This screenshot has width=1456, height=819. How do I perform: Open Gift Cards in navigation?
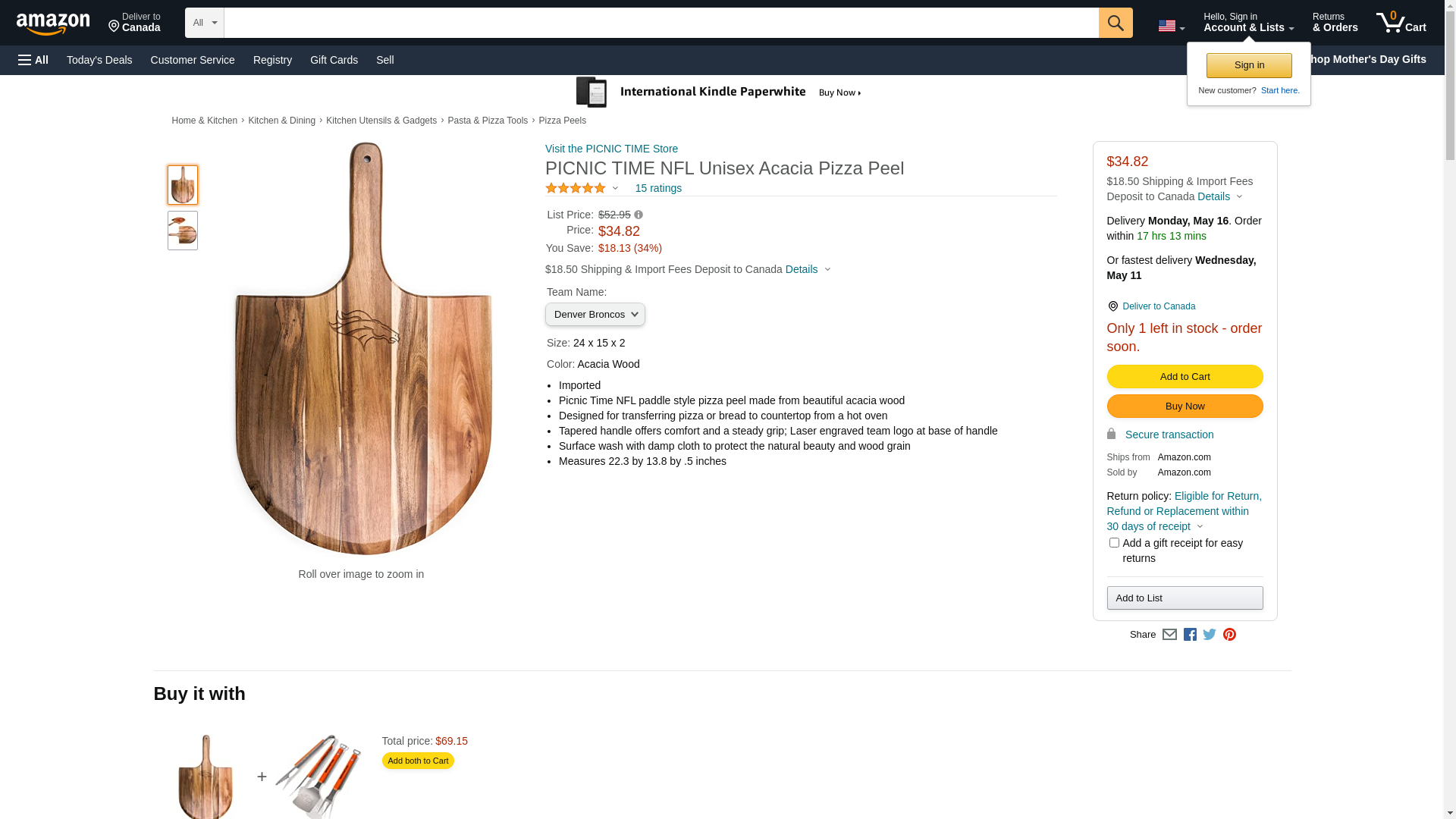coord(334,60)
